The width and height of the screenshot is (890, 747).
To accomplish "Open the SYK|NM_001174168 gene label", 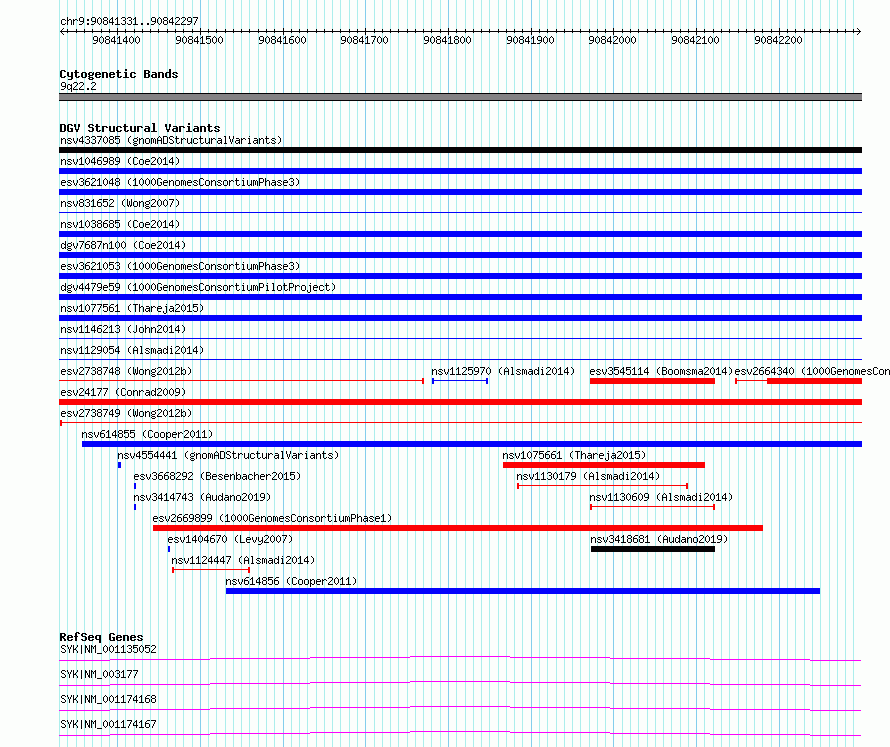I will pos(108,699).
